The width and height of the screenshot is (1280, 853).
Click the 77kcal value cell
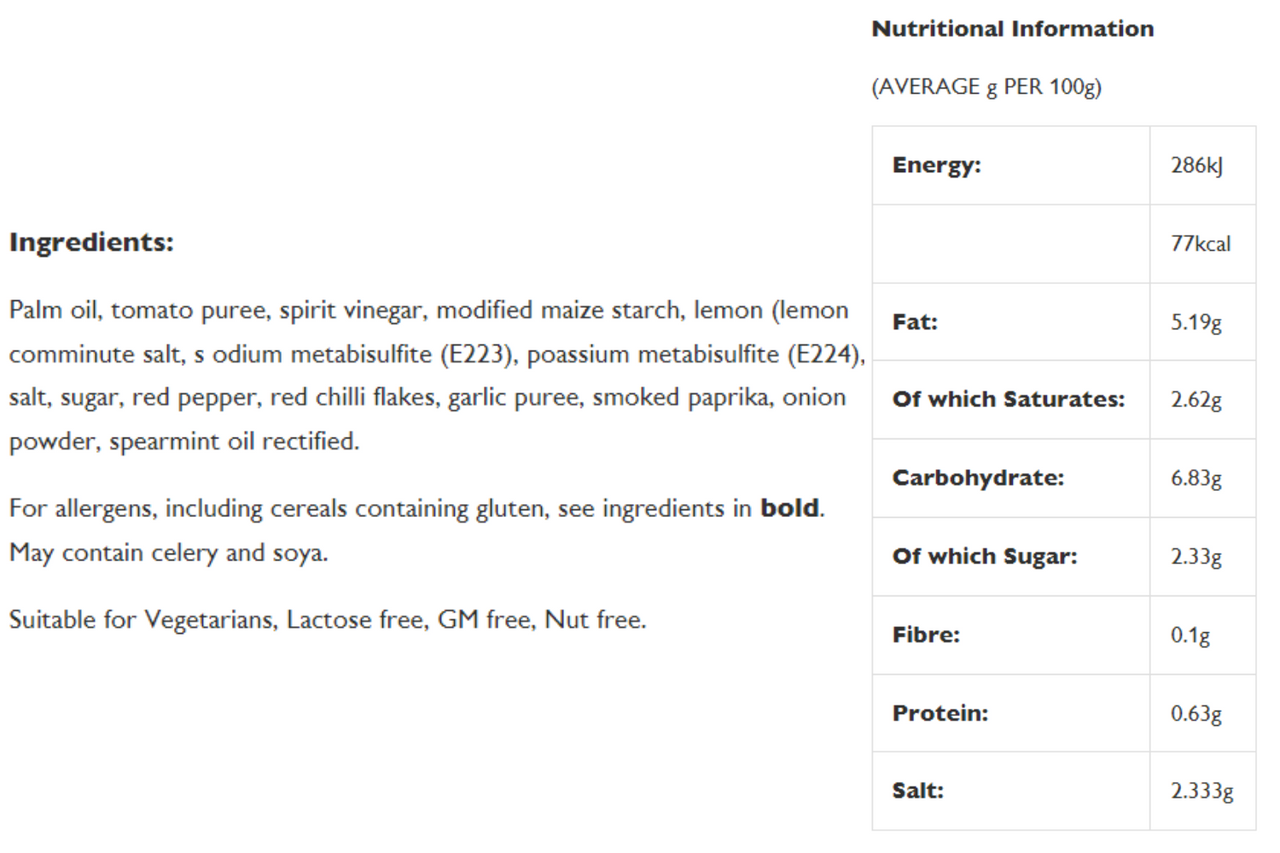pyautogui.click(x=1201, y=244)
